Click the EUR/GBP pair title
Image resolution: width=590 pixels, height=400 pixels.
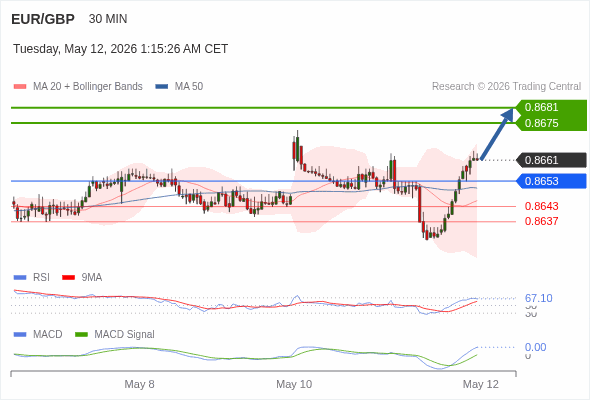[x=43, y=19]
